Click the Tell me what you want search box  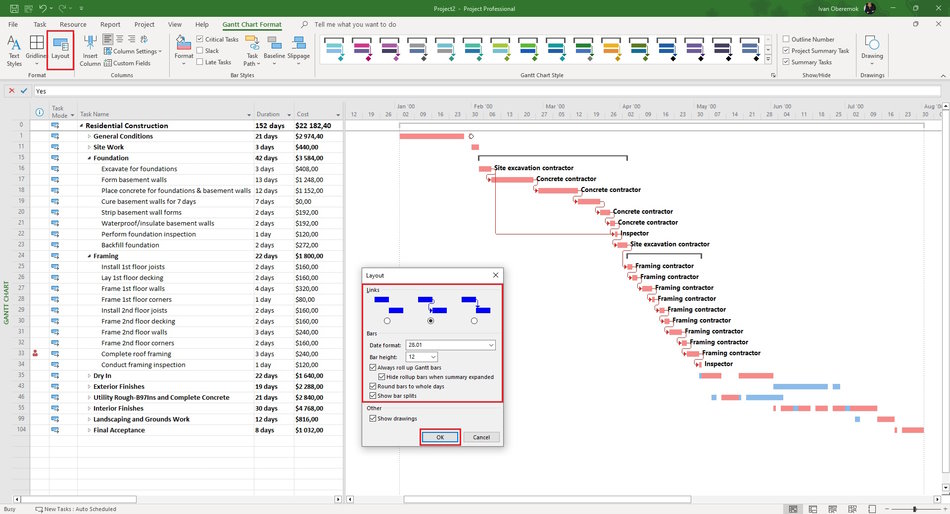(355, 24)
